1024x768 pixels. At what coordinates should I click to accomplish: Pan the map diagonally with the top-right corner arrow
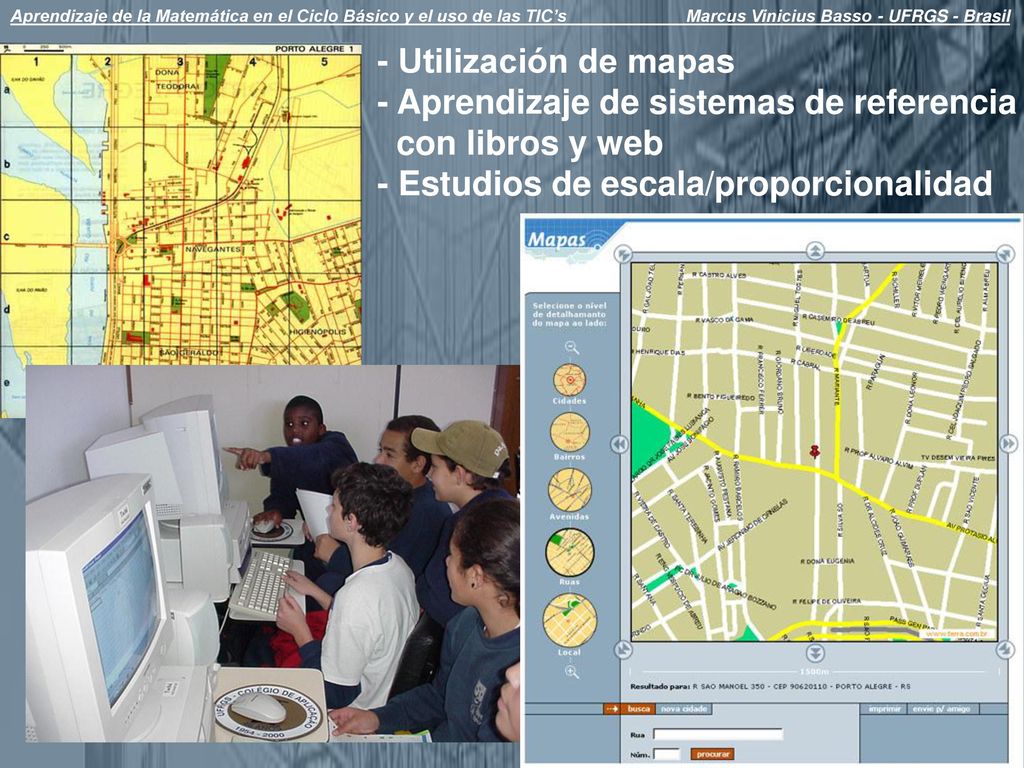click(1005, 253)
